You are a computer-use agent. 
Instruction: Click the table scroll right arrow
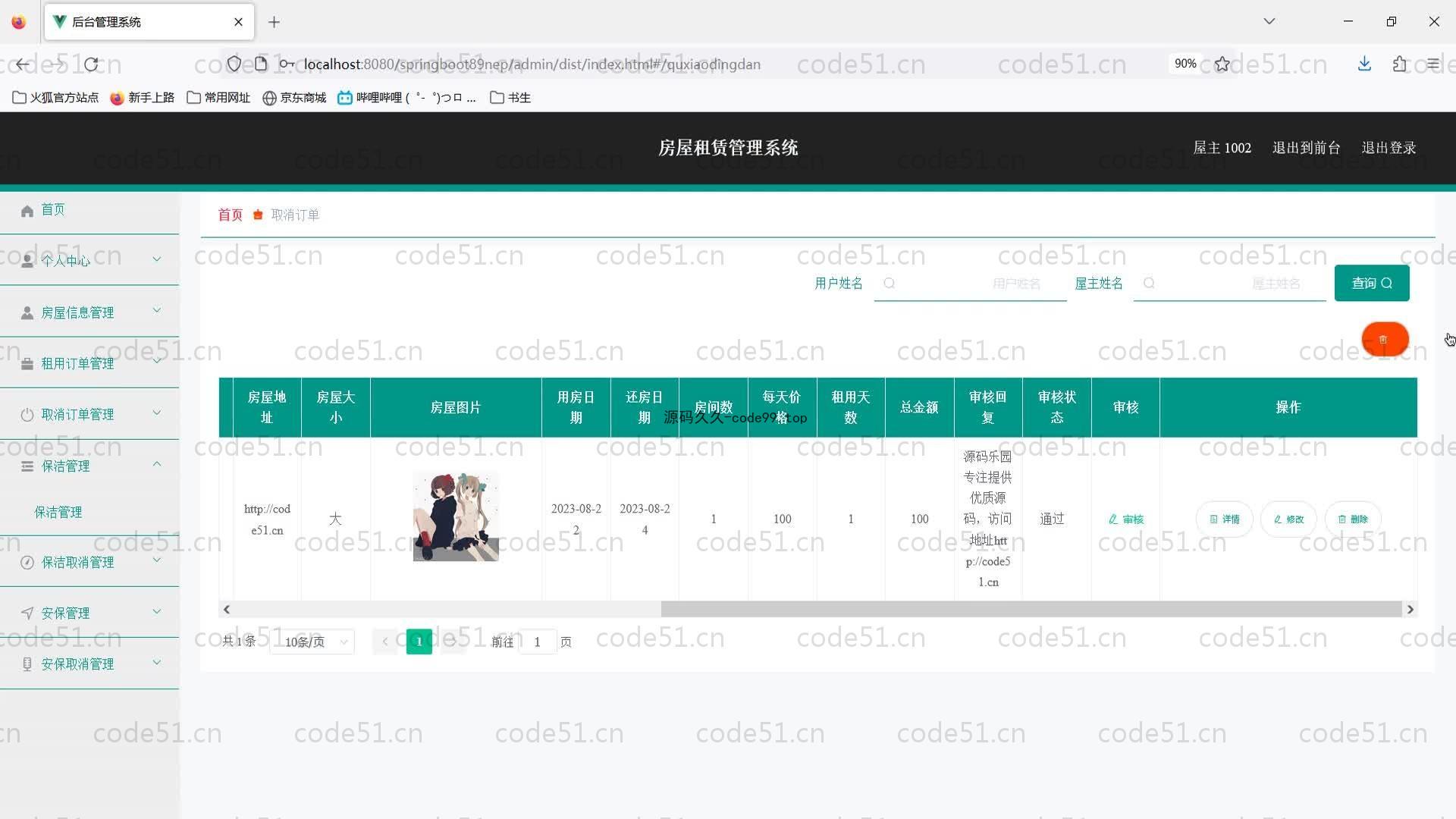(1410, 609)
